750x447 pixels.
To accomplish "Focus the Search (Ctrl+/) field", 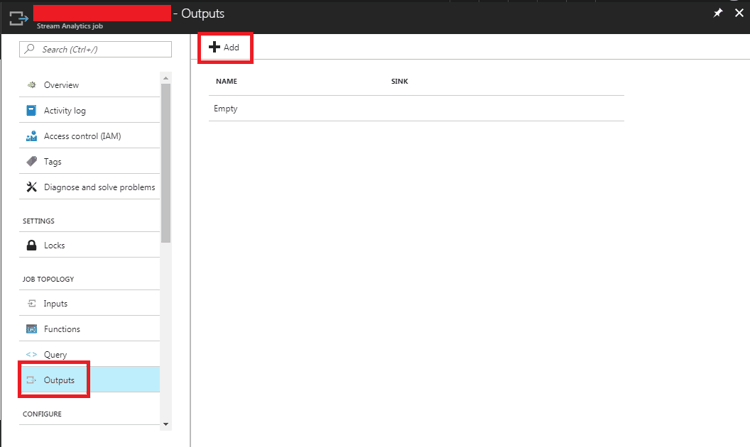I will (x=95, y=49).
